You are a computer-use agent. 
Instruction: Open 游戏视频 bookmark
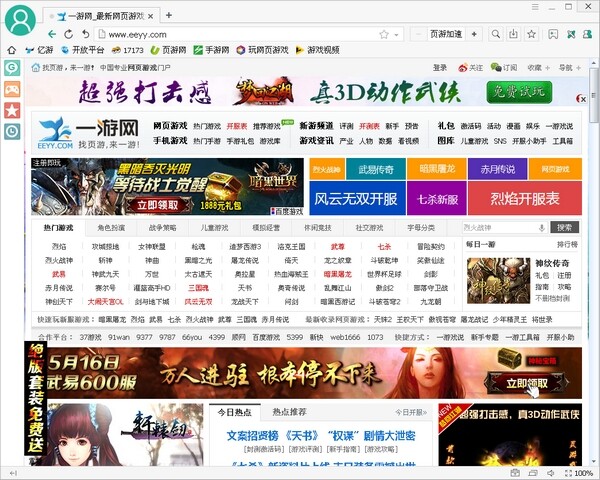[x=317, y=50]
